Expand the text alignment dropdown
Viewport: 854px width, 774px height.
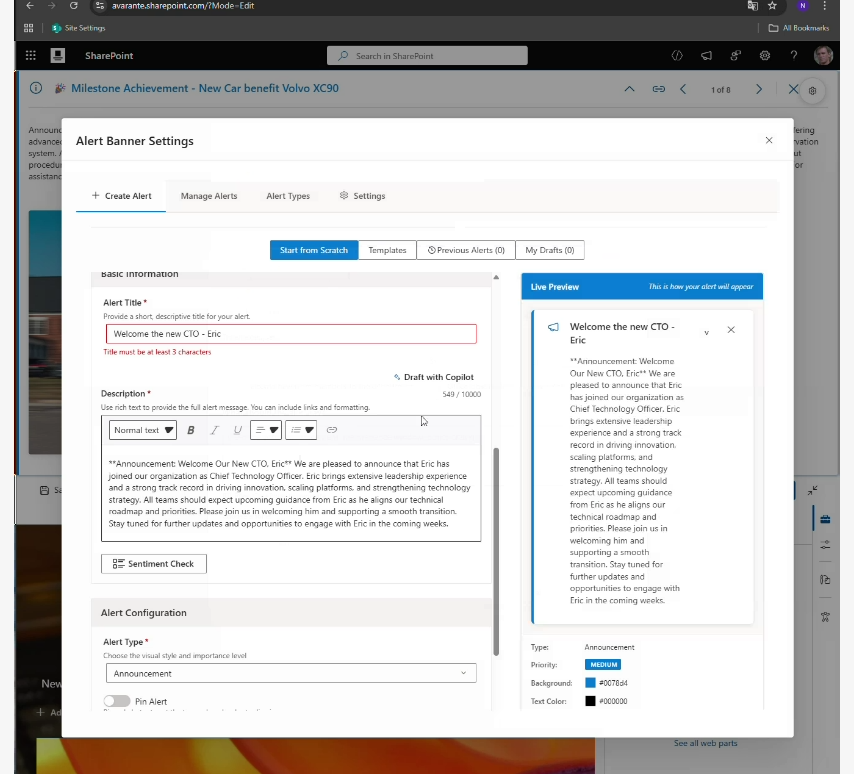coord(266,430)
